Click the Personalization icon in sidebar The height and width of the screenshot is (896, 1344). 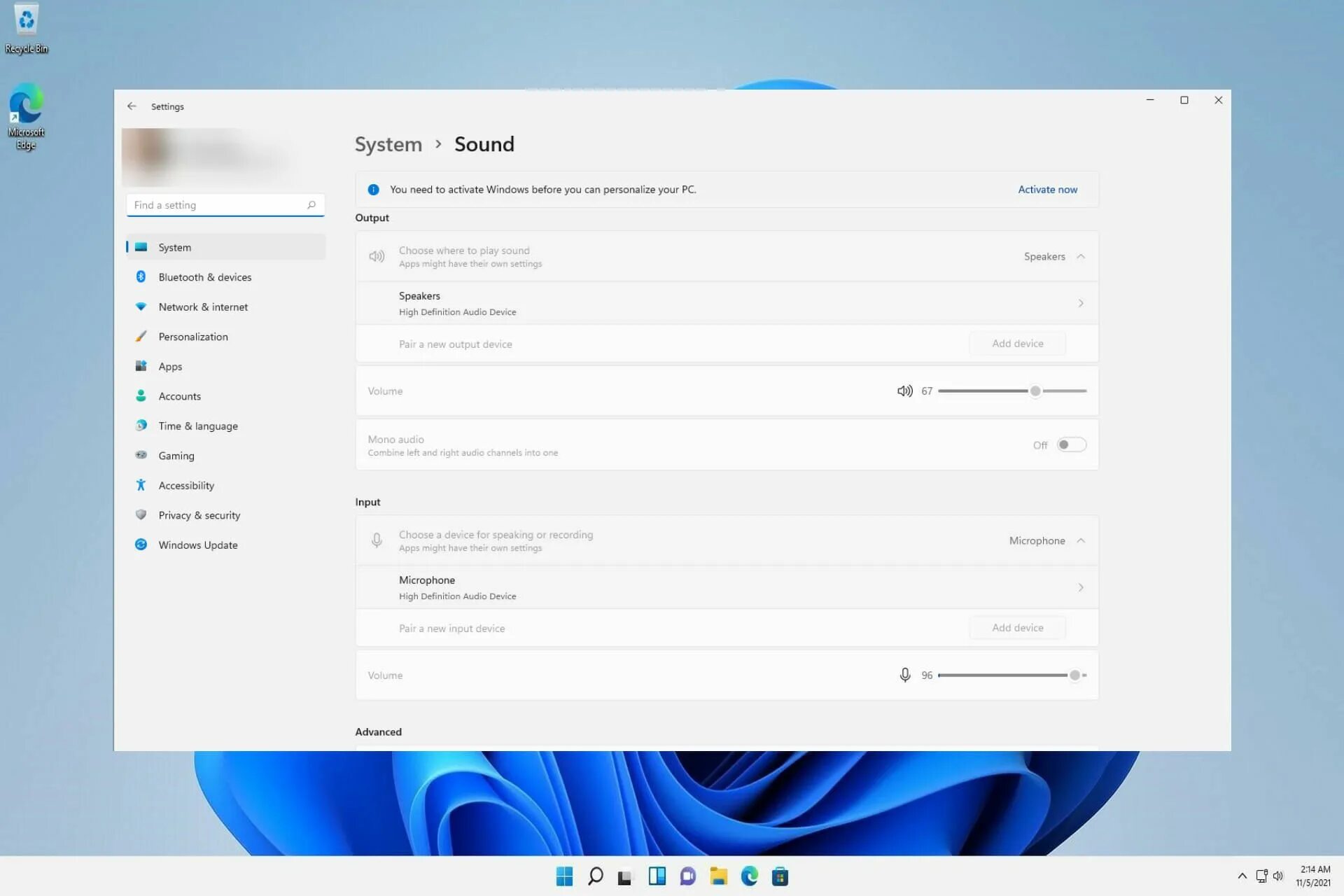[140, 336]
